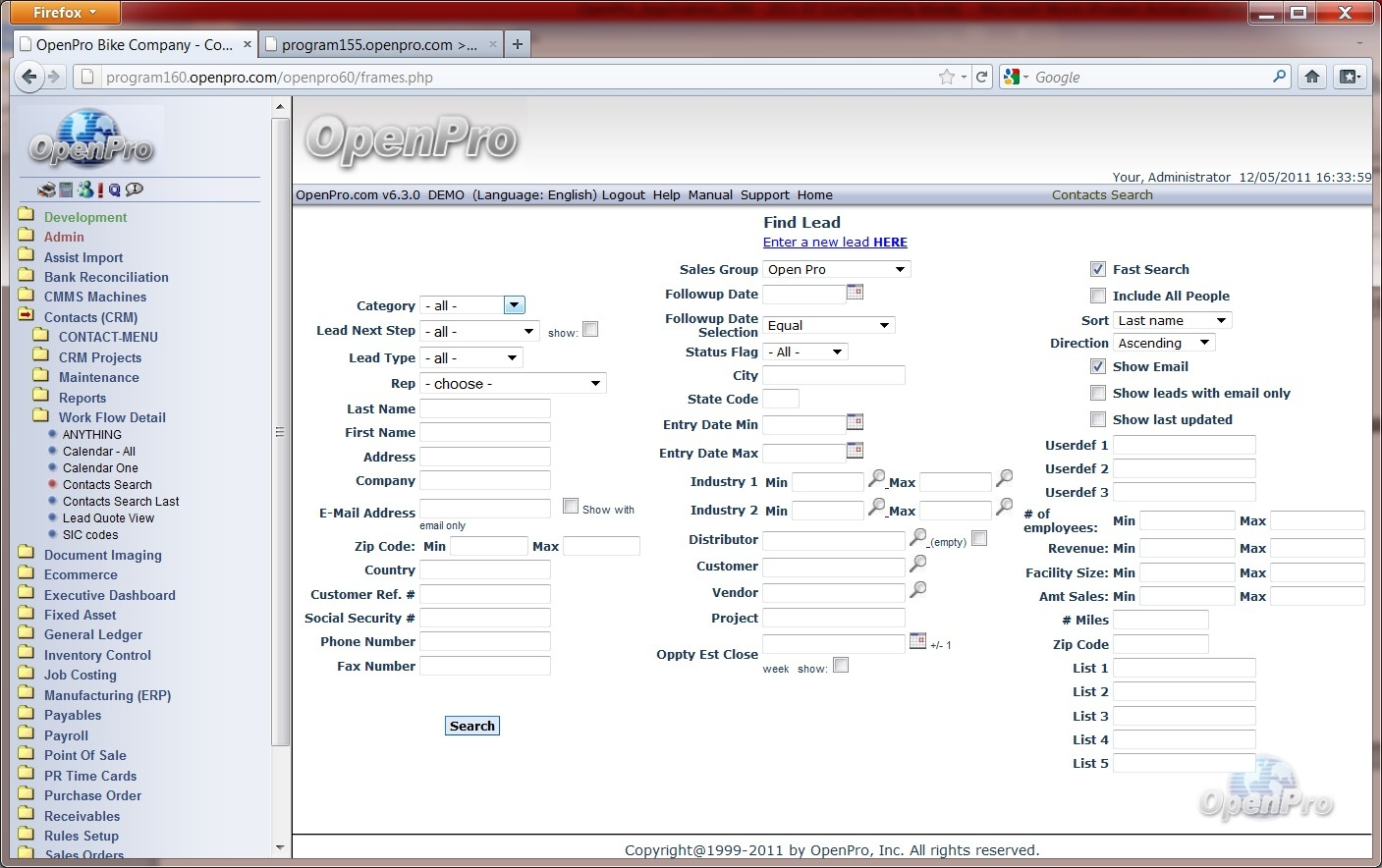
Task: Click the printer icon in sidebar toolbar
Action: (x=46, y=190)
